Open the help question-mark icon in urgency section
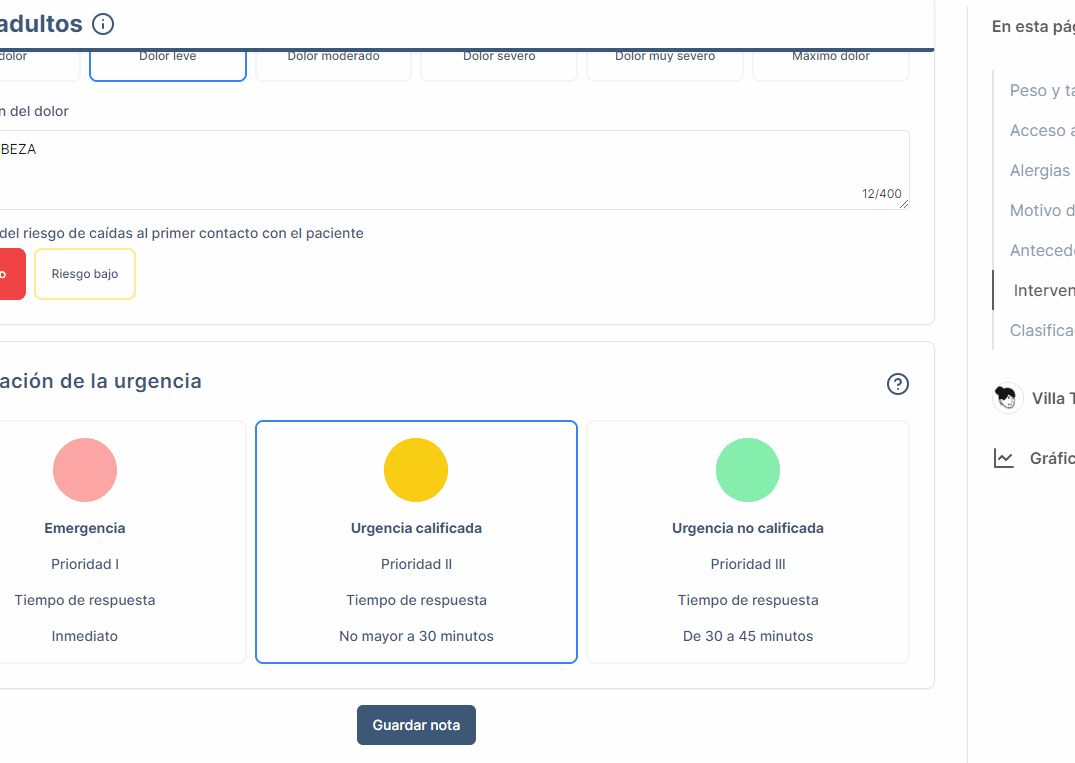 pyautogui.click(x=897, y=384)
